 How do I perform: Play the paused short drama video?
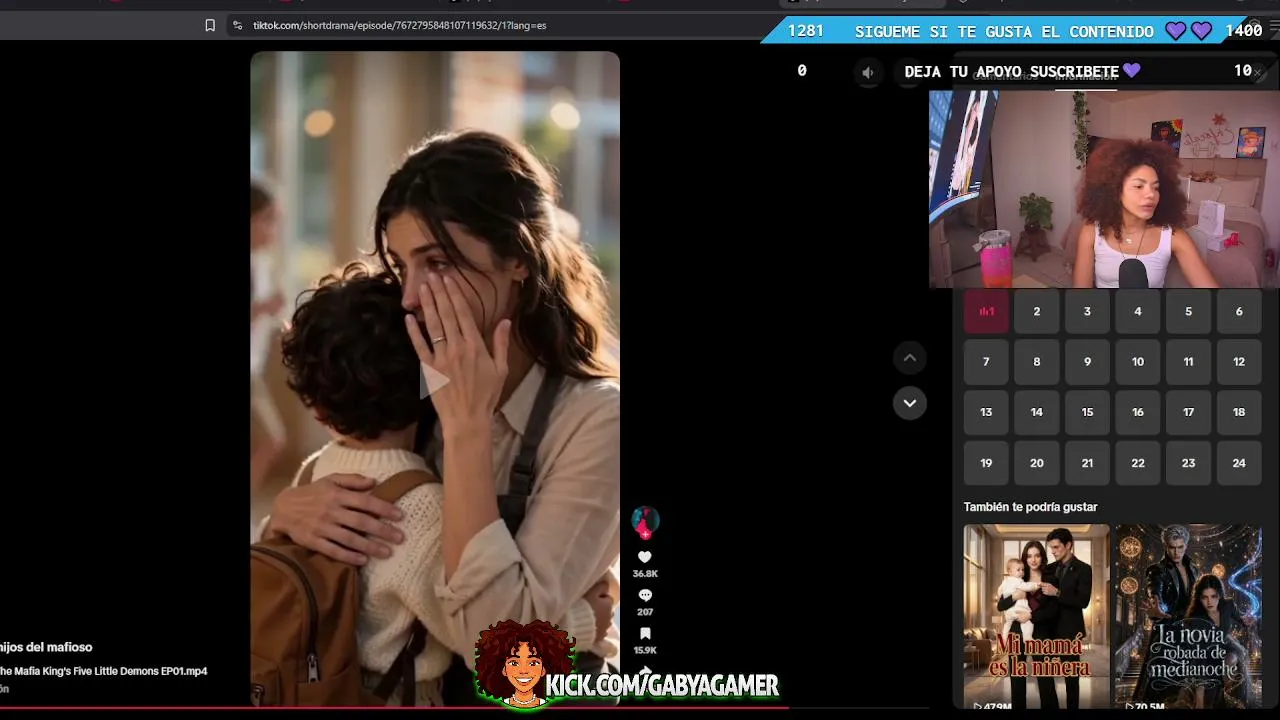click(434, 381)
